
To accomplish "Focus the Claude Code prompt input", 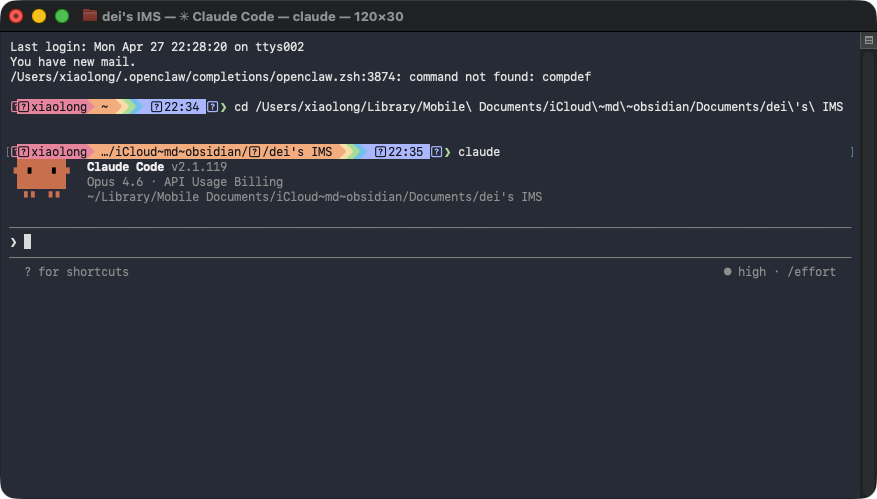I will coord(400,241).
